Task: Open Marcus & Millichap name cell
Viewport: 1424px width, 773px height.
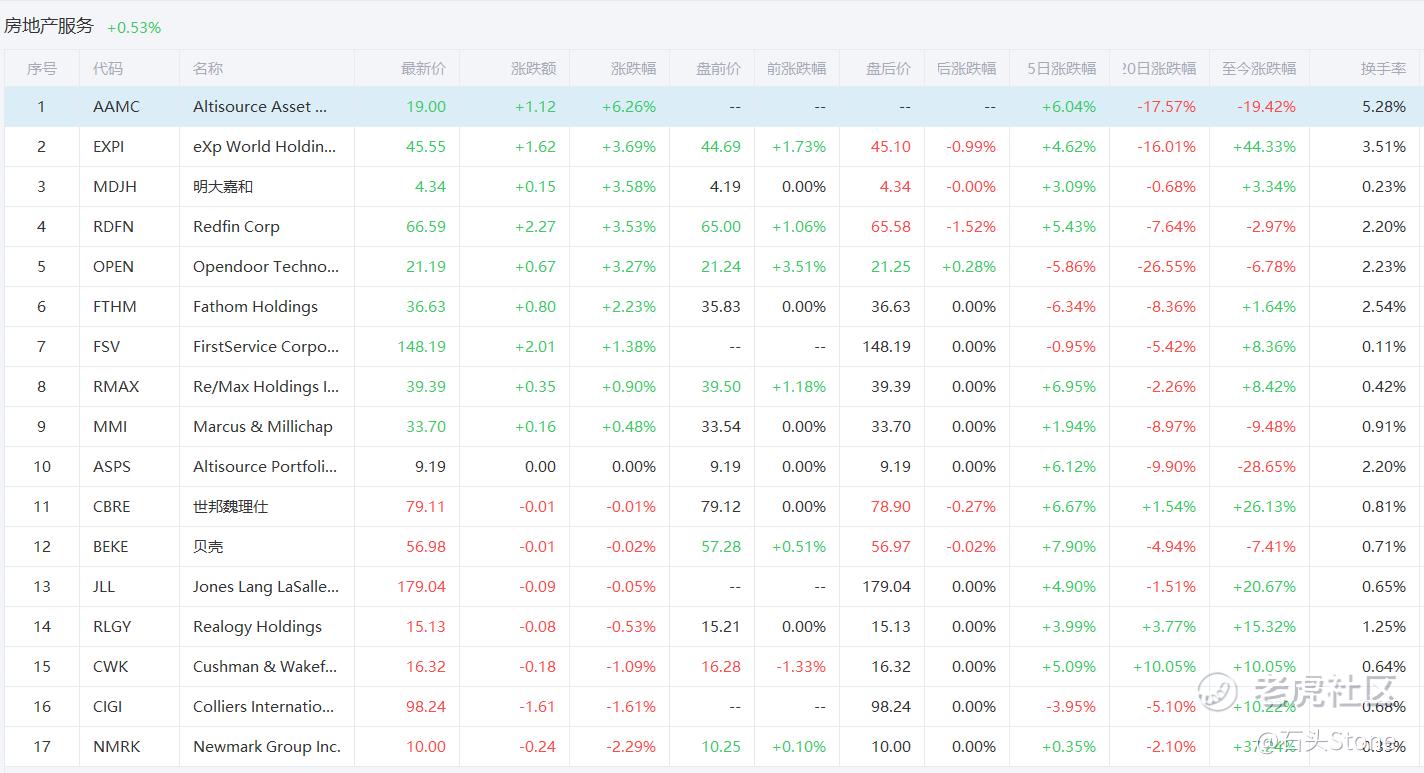Action: [263, 427]
